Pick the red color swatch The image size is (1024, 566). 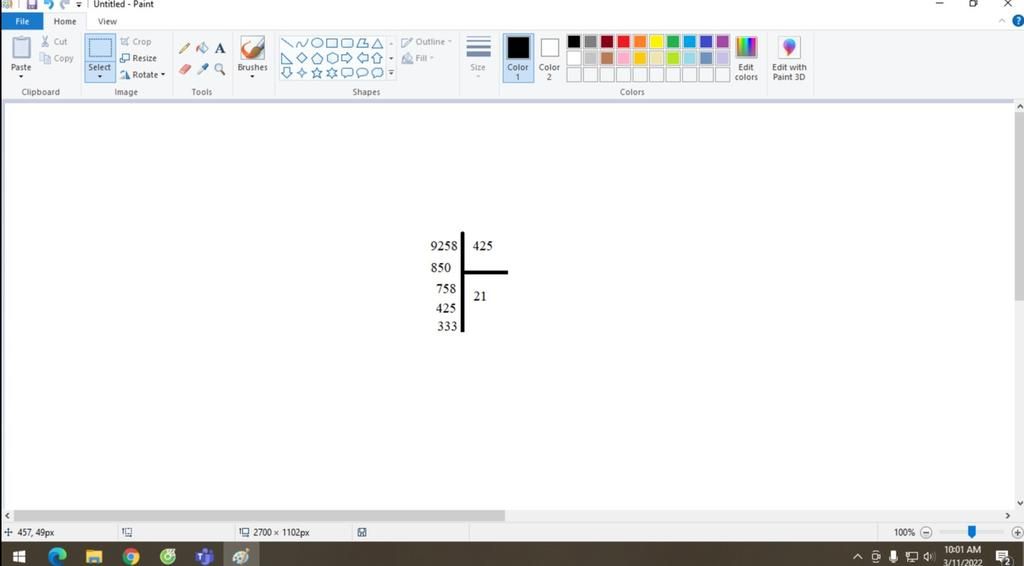(x=624, y=42)
